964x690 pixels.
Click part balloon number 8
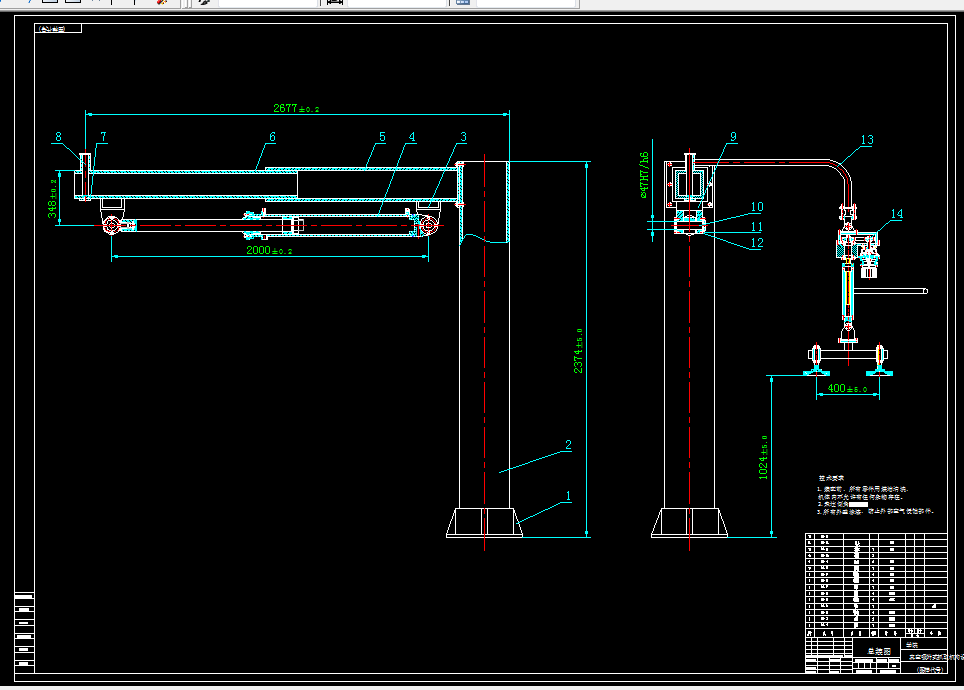(58, 137)
